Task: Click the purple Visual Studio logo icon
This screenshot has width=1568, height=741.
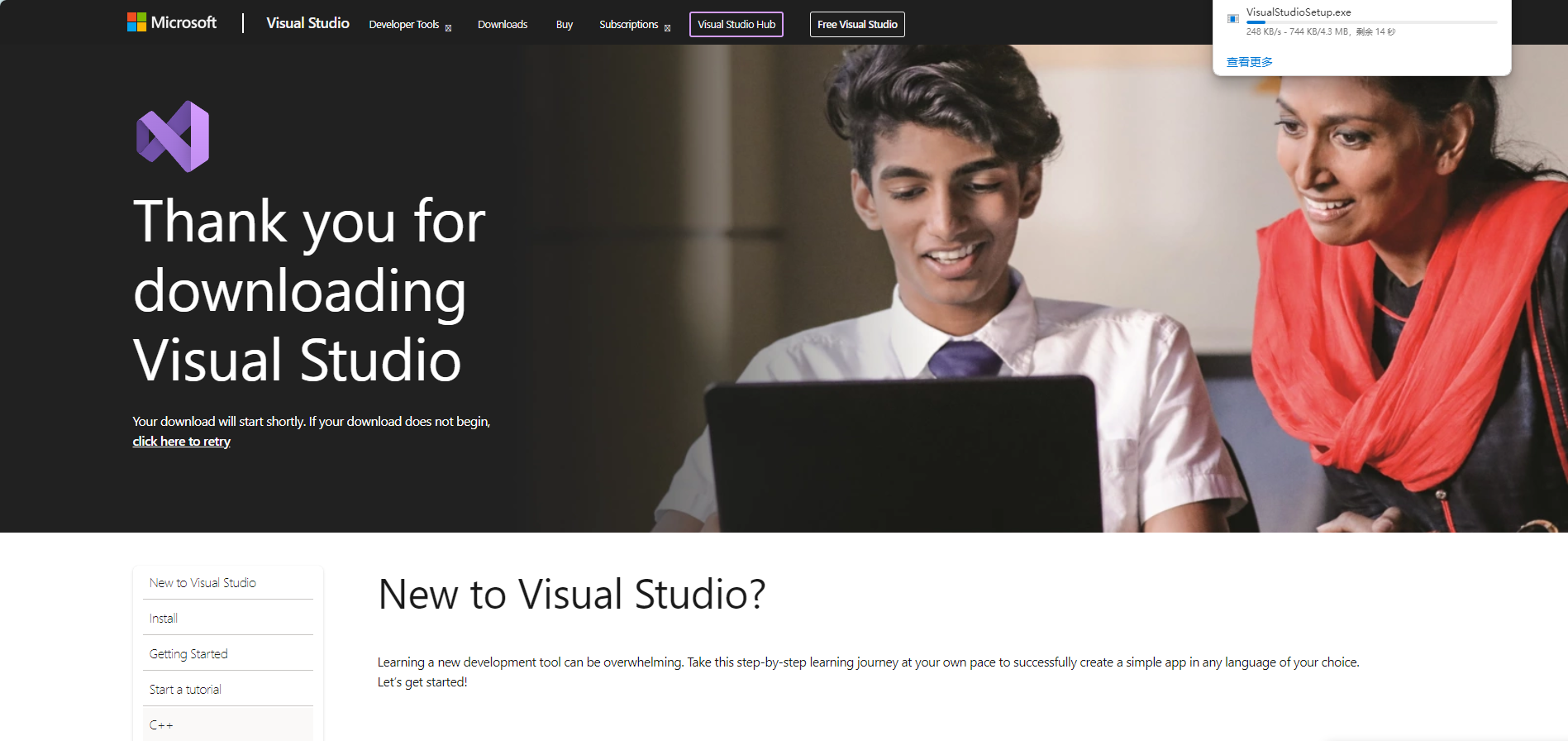Action: pyautogui.click(x=173, y=136)
